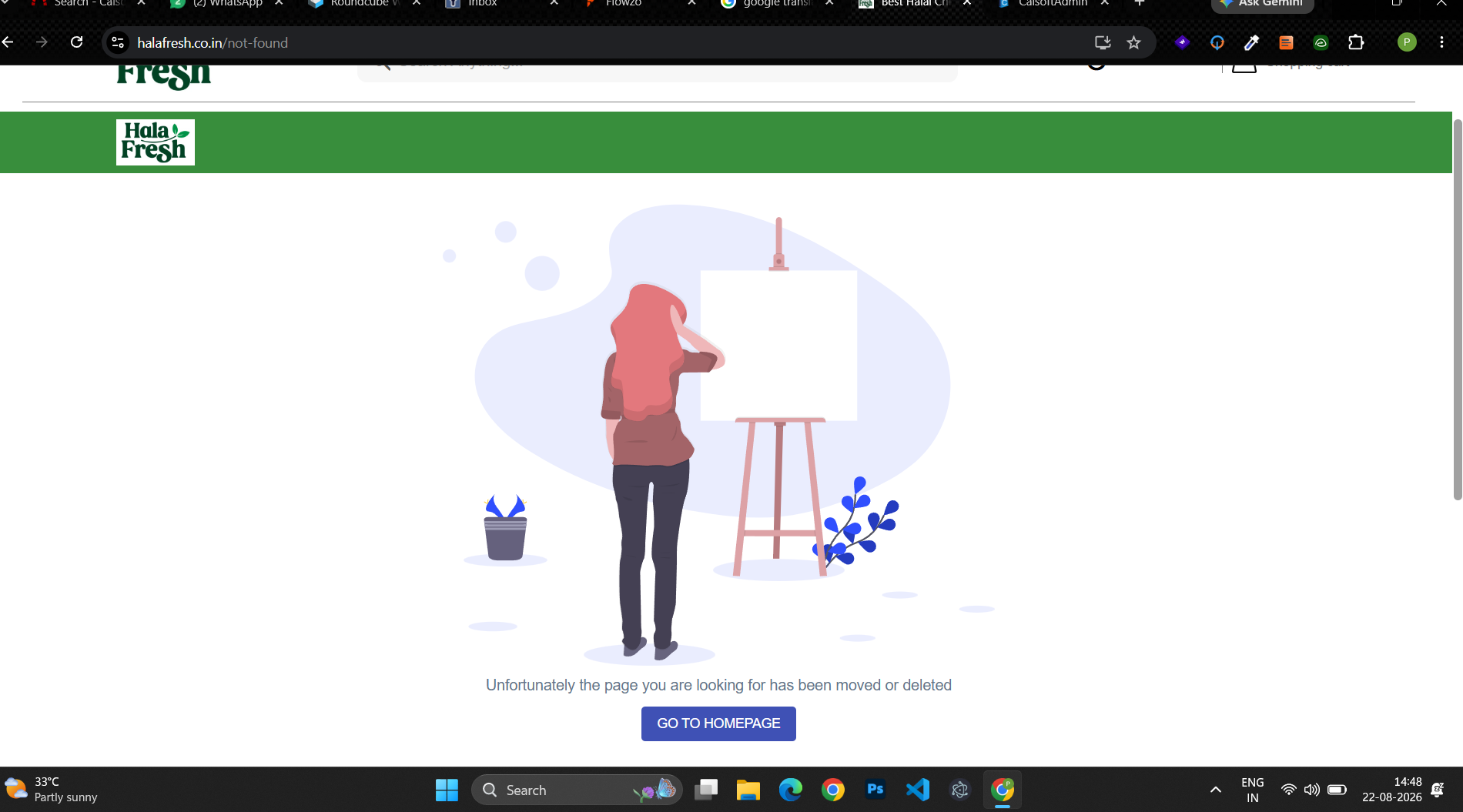Viewport: 1463px width, 812px height.
Task: Open the notification bell in tray
Action: 1438,790
